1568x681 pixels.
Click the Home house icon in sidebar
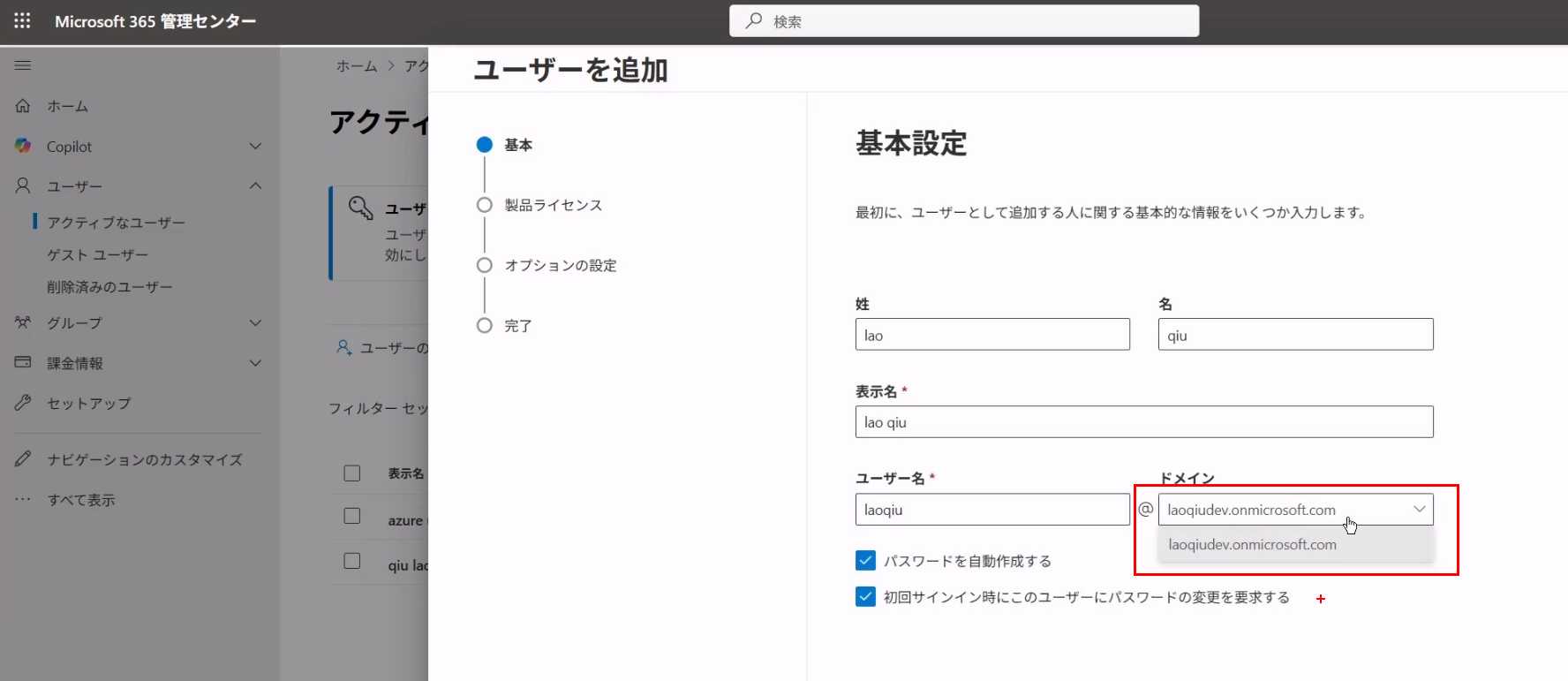coord(23,106)
